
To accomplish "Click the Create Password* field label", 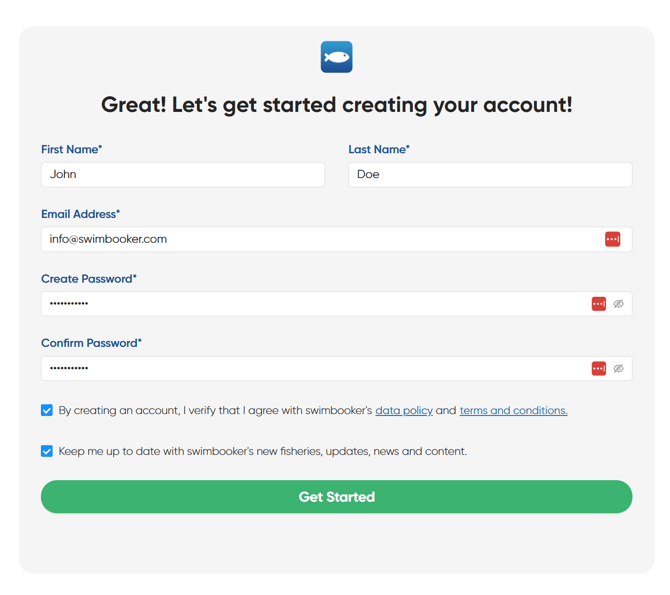I will pyautogui.click(x=89, y=279).
